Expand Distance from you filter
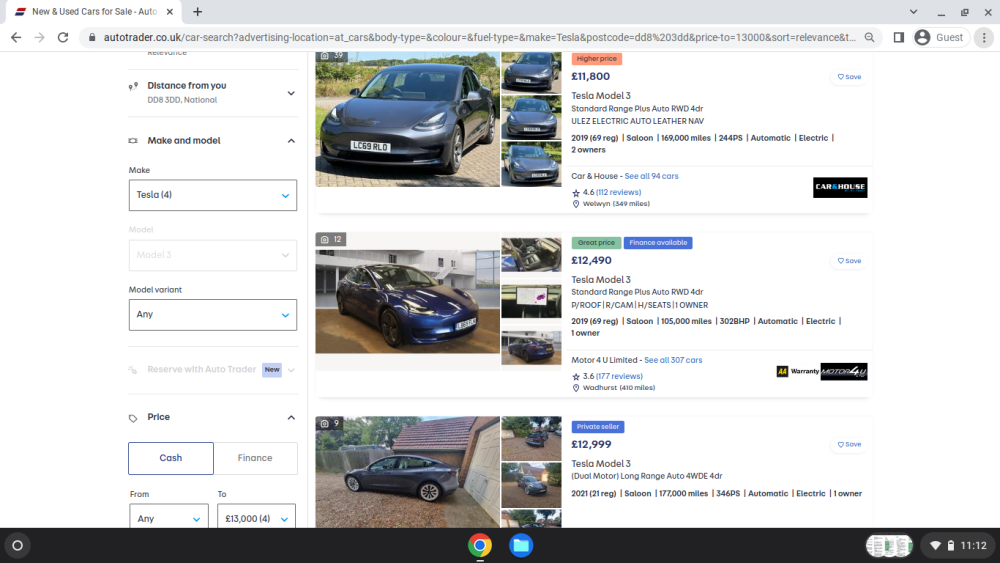This screenshot has width=1000, height=563. point(212,92)
